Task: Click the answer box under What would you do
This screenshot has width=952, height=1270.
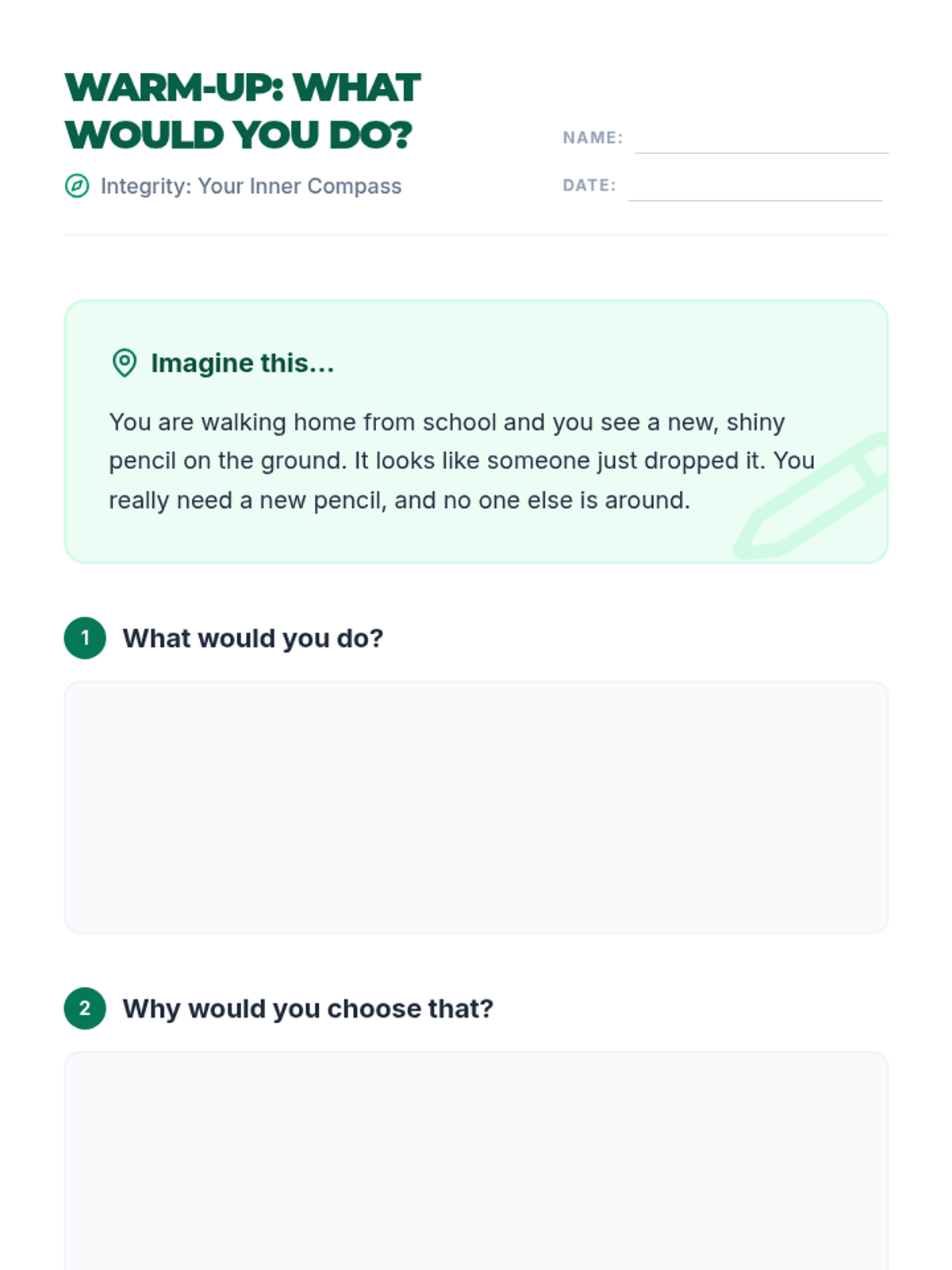Action: [476, 807]
